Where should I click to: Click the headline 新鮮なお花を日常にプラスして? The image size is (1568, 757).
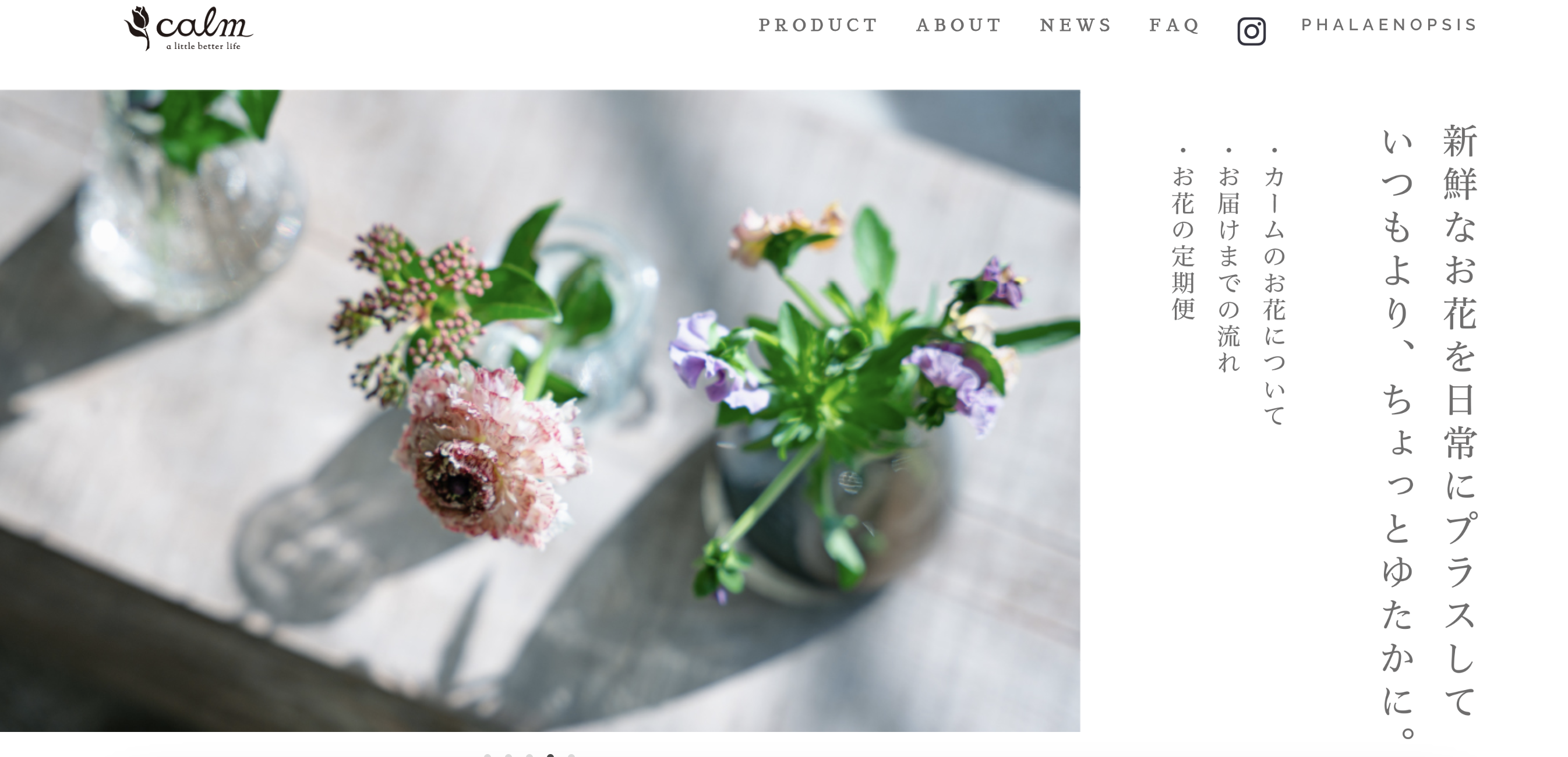[1460, 421]
